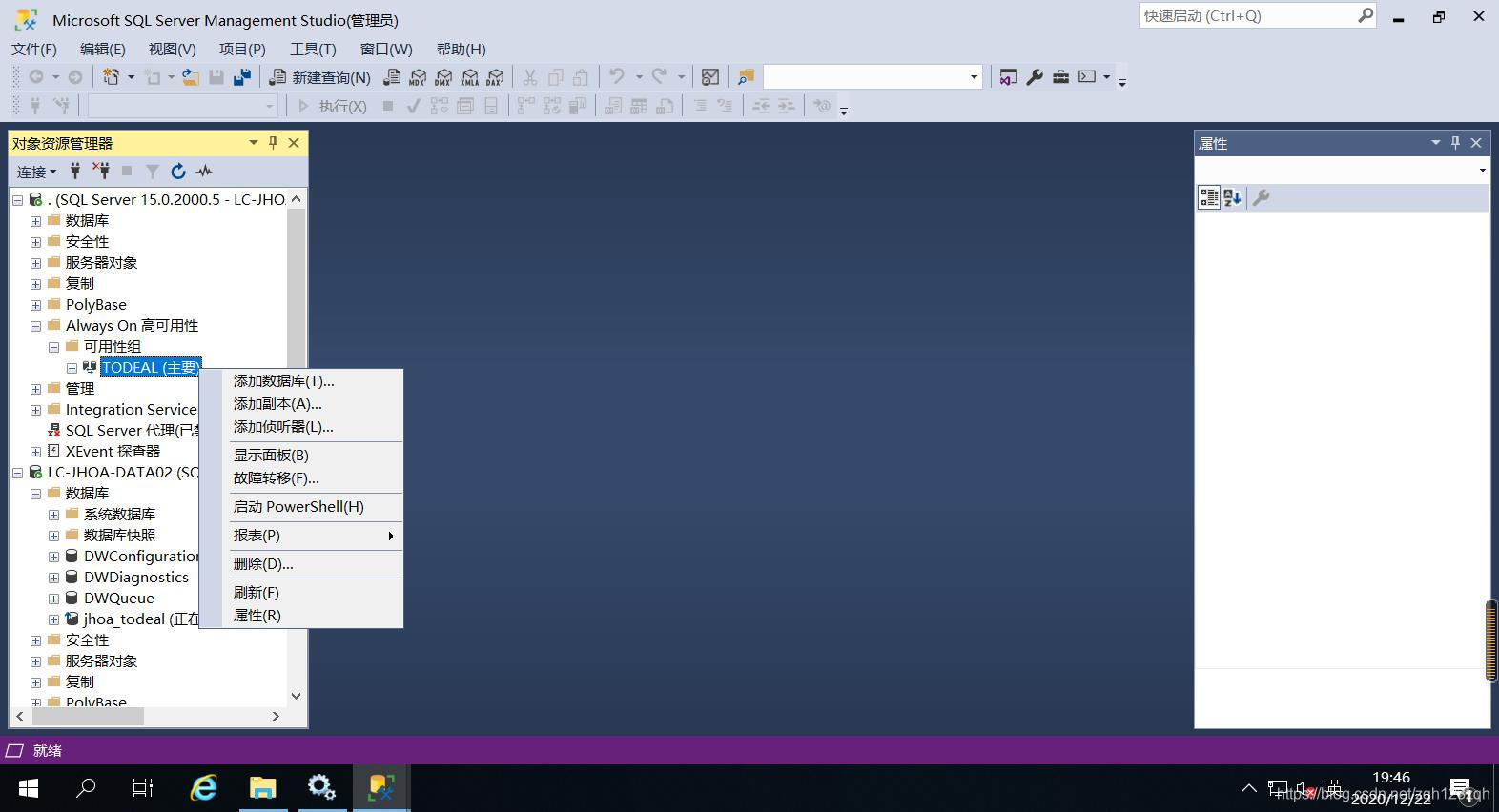Pin the Object Explorer panel

[x=273, y=142]
